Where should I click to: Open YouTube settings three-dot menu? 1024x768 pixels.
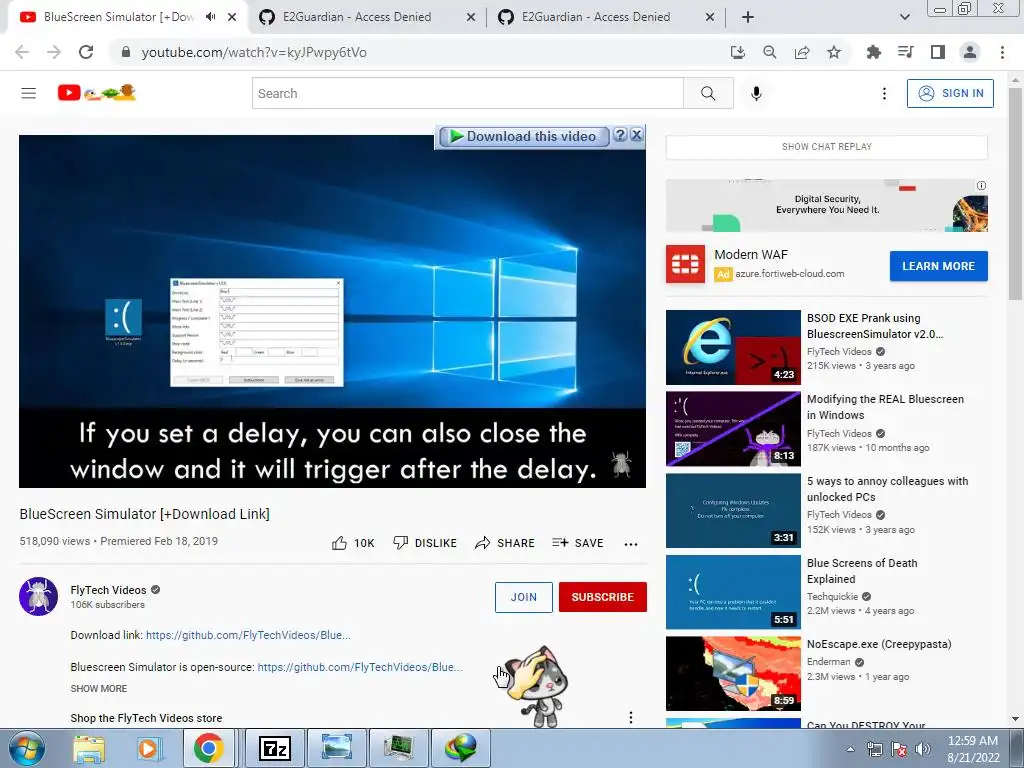pos(884,93)
